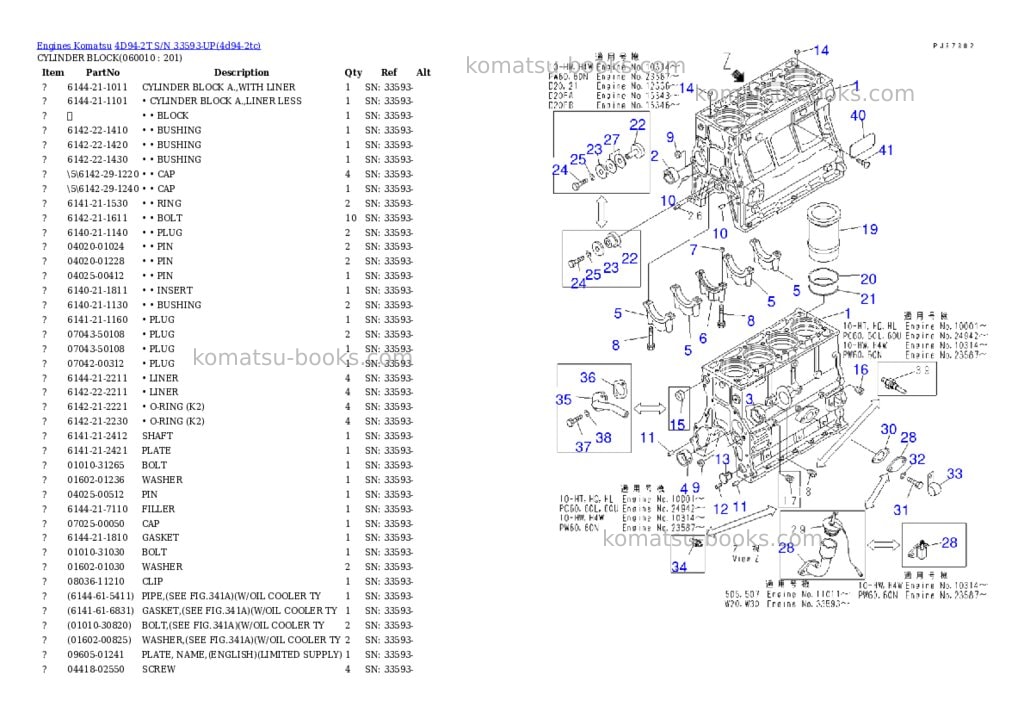Click callout 32 in the diagram
The width and height of the screenshot is (1024, 725).
(x=917, y=459)
